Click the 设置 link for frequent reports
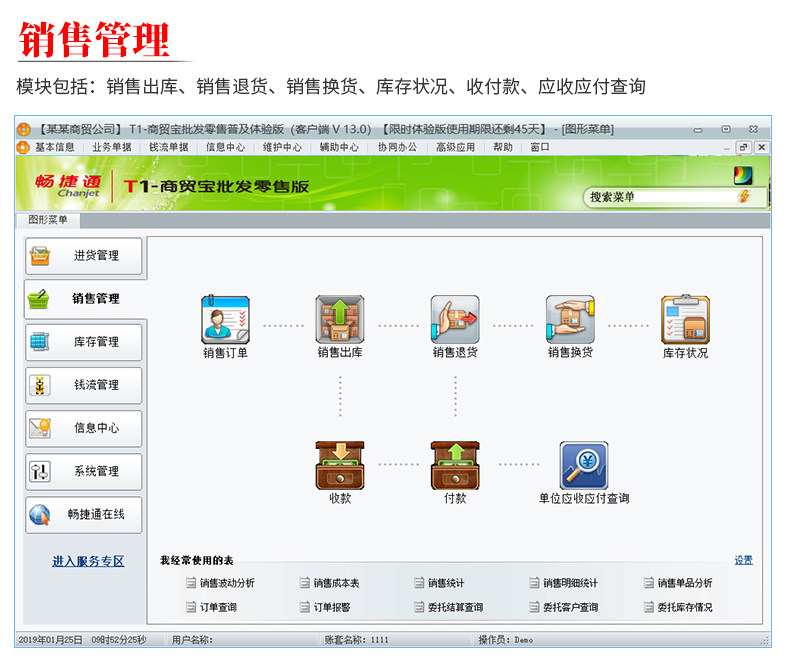Image resolution: width=790 pixels, height=672 pixels. (744, 560)
